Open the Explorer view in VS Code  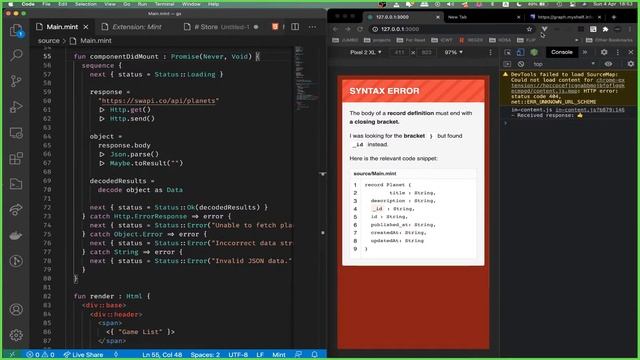[x=16, y=30]
